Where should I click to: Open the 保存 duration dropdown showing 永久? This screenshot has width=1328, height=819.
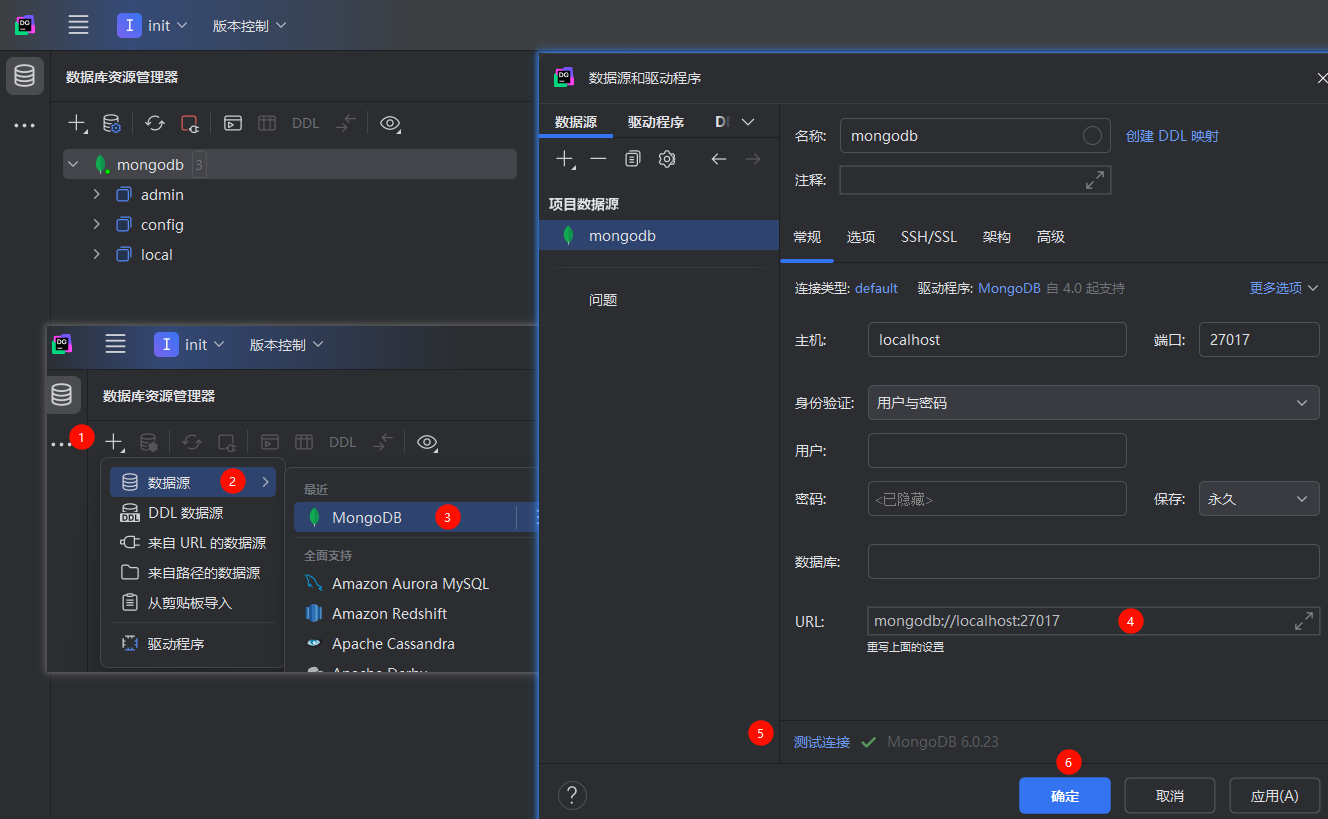coord(1258,498)
